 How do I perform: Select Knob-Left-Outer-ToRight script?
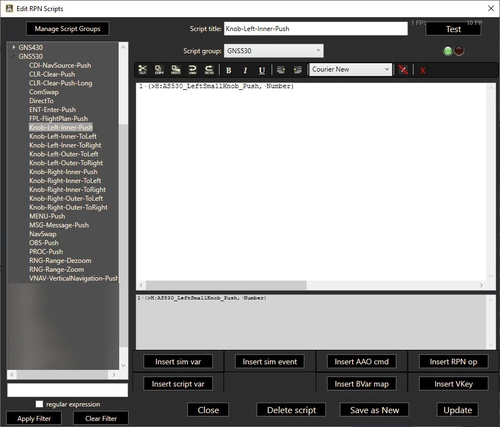(66, 163)
